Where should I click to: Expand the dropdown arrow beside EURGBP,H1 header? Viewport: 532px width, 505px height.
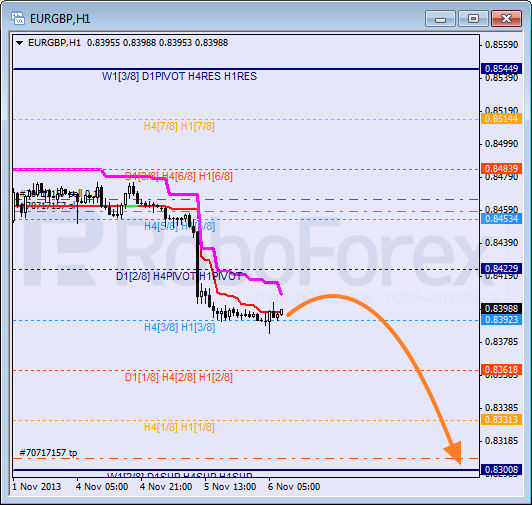pyautogui.click(x=20, y=43)
